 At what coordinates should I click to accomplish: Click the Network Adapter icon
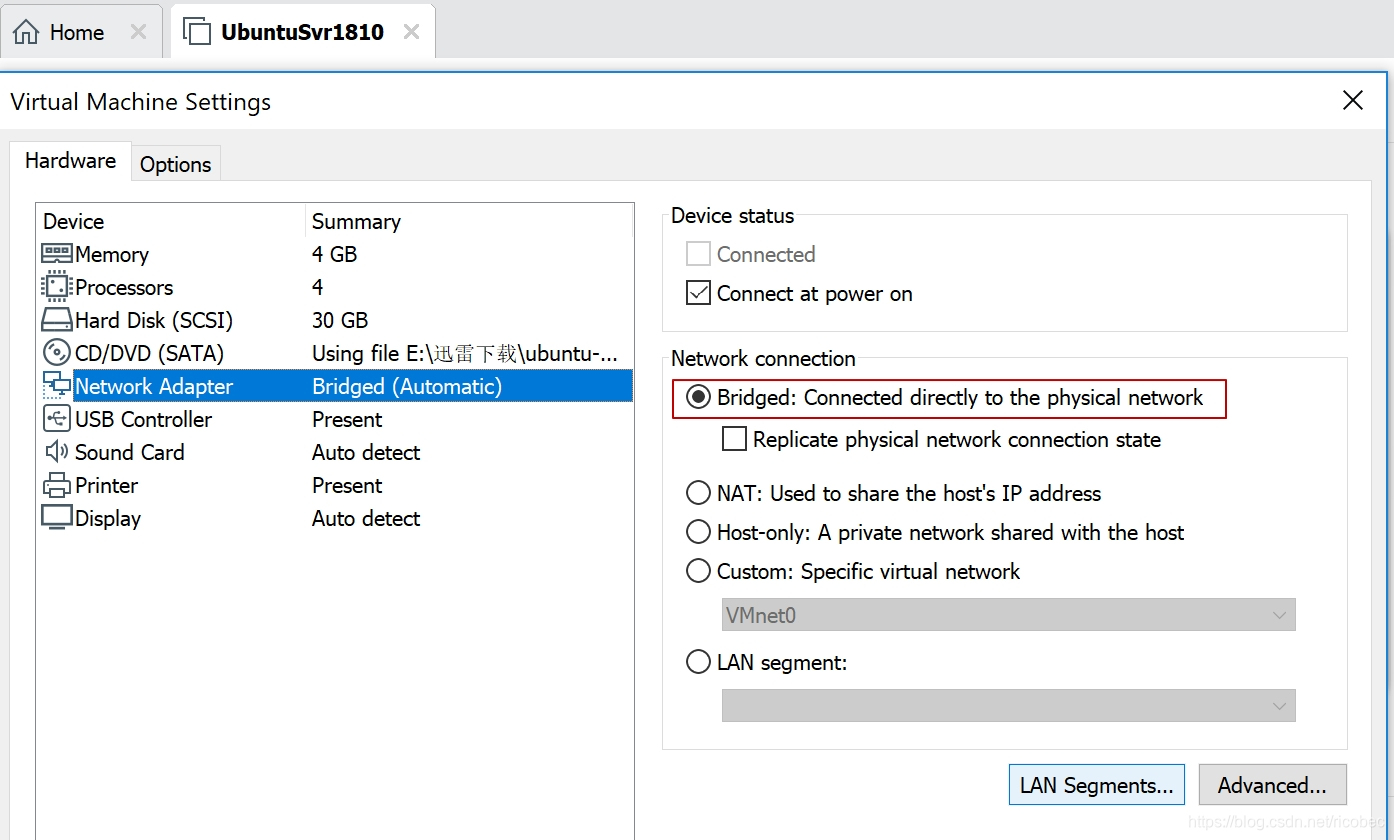57,386
